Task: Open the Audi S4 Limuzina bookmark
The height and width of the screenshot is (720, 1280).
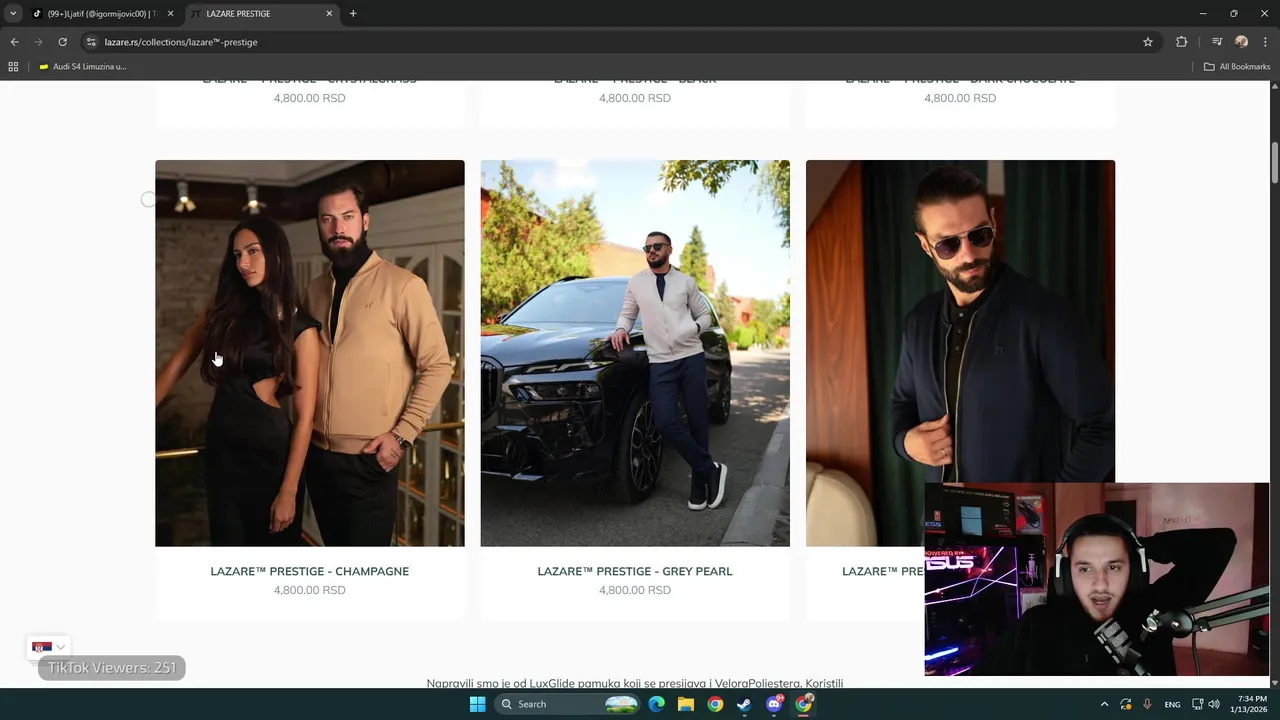Action: click(82, 67)
